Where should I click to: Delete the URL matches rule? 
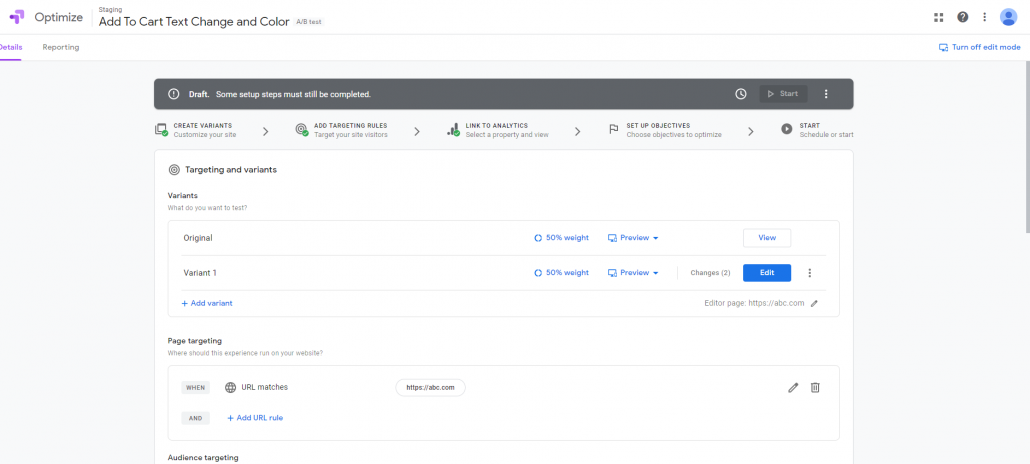pyautogui.click(x=815, y=388)
